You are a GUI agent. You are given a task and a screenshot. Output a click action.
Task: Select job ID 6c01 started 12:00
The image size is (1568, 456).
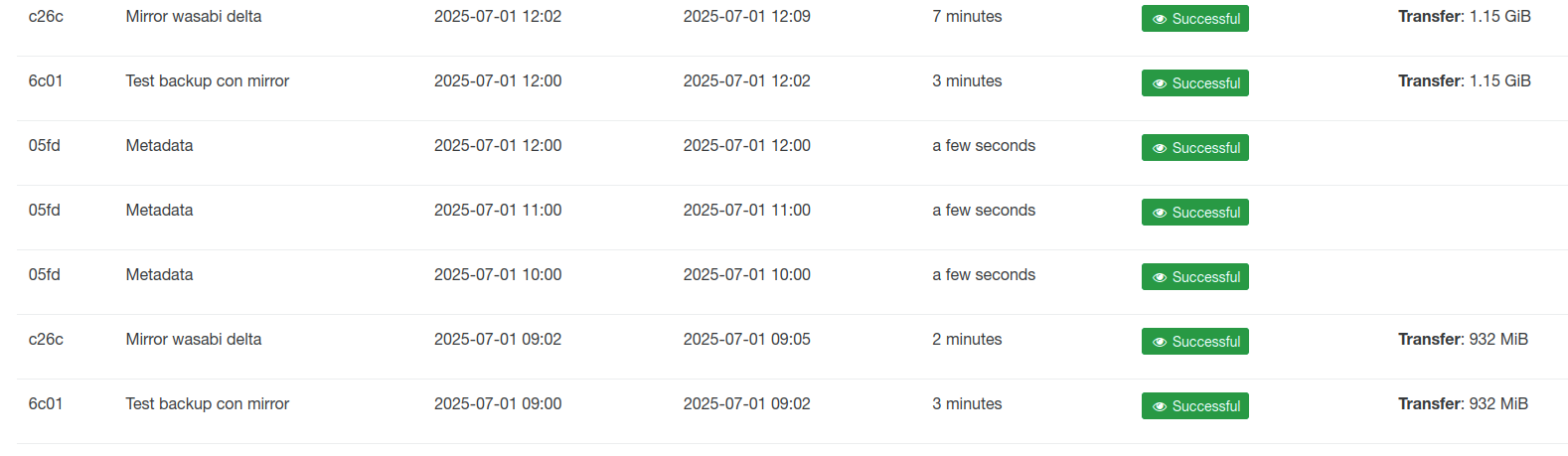pyautogui.click(x=46, y=81)
